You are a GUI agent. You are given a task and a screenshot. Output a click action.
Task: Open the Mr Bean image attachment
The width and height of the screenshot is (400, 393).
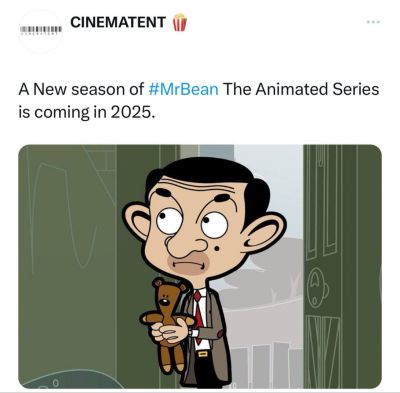200,266
